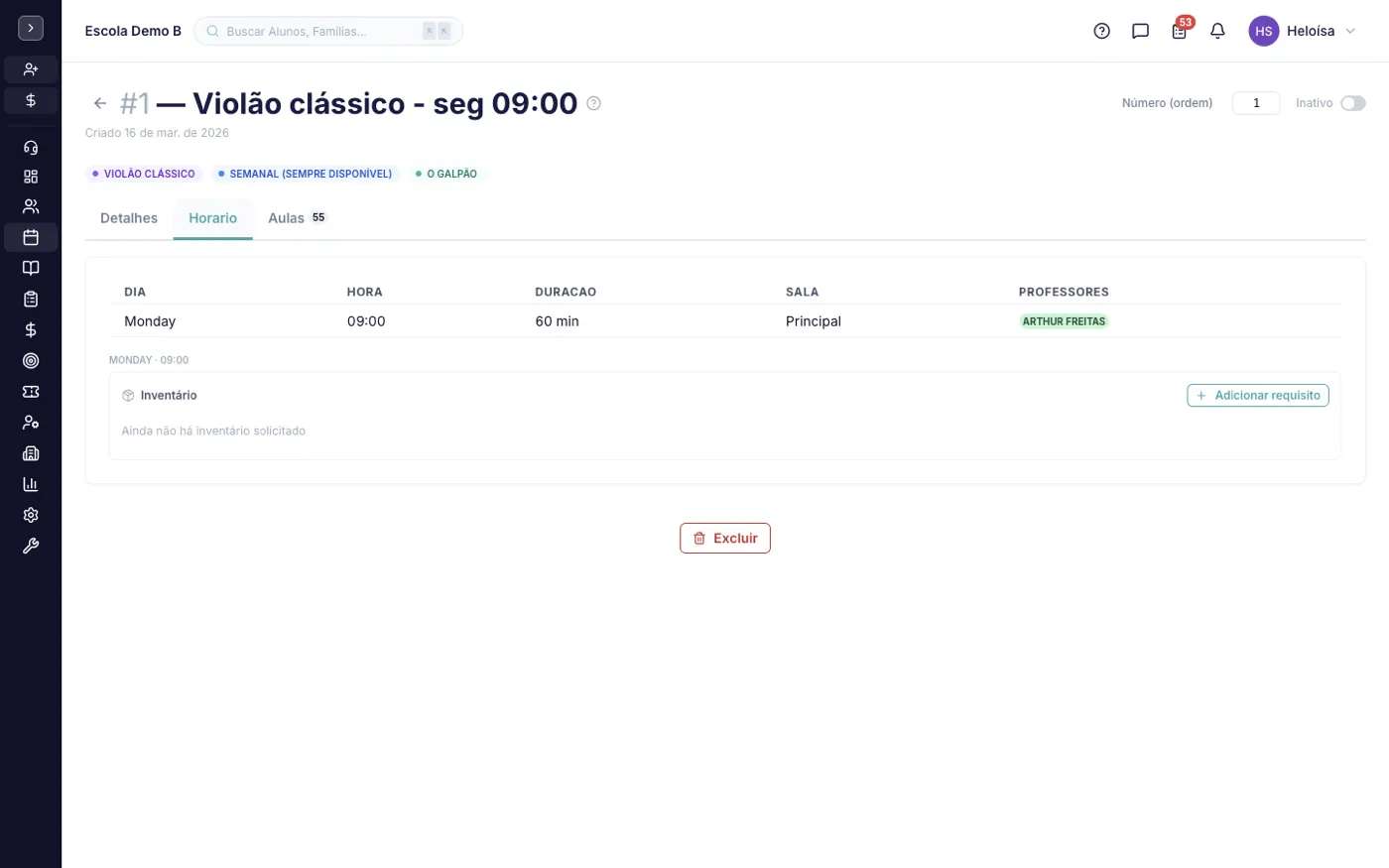Click the Principal room cell
The image size is (1389, 868).
tap(814, 321)
